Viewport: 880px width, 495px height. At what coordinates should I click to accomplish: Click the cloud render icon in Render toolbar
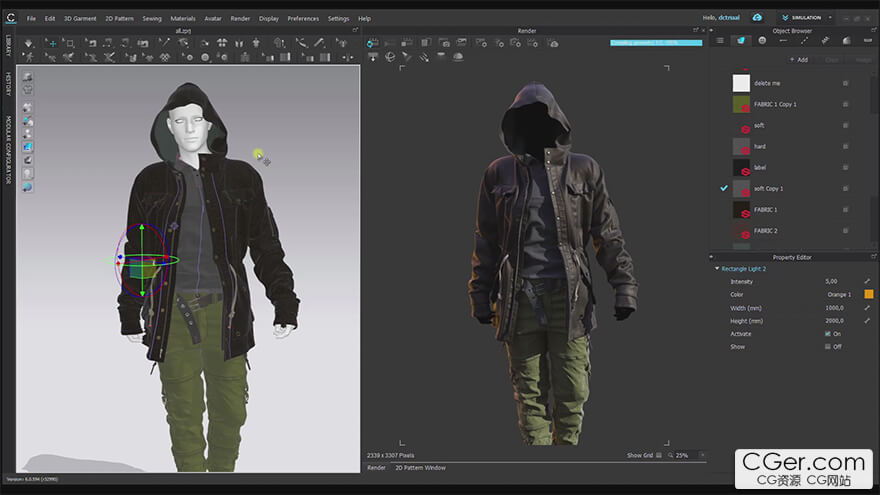pyautogui.click(x=553, y=43)
